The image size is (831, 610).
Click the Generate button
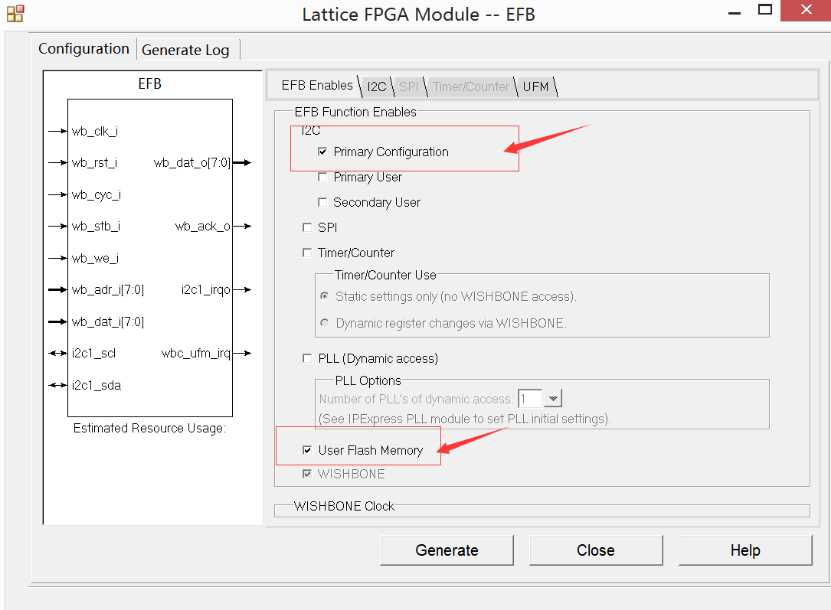click(x=447, y=550)
